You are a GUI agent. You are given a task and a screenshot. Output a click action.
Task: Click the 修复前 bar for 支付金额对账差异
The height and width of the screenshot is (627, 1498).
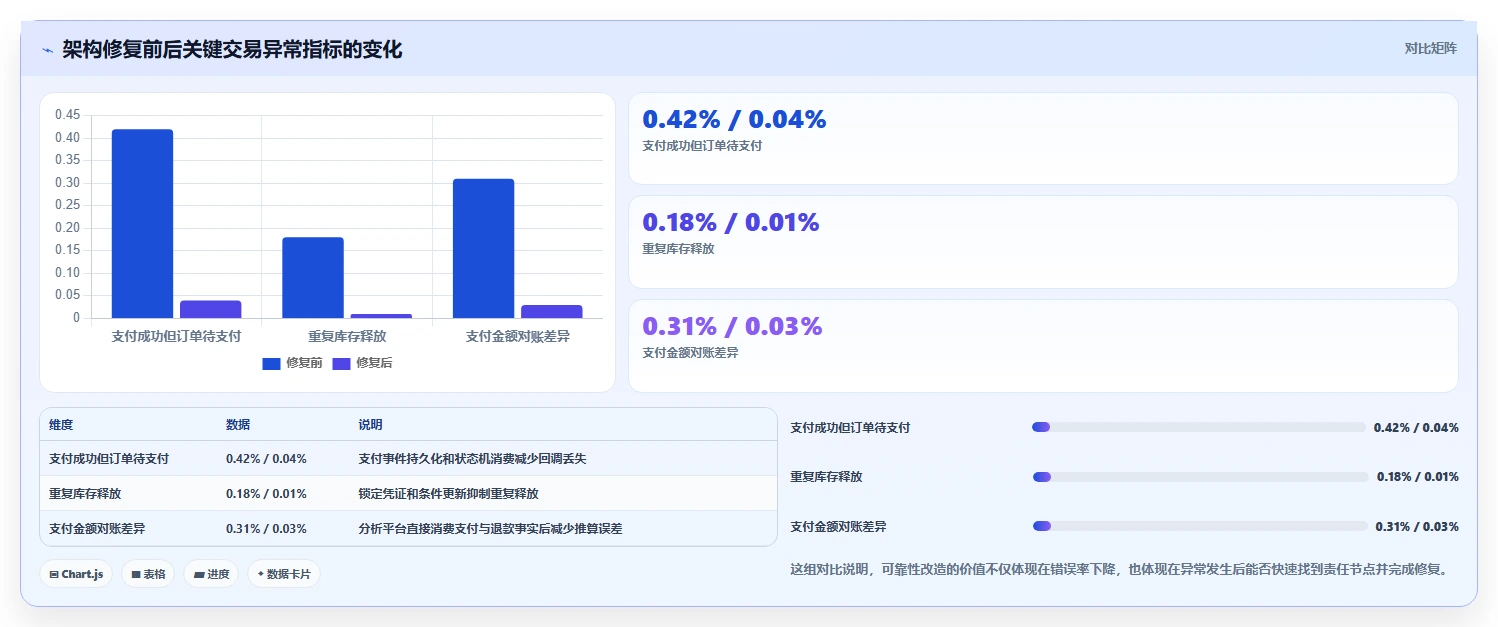(483, 249)
